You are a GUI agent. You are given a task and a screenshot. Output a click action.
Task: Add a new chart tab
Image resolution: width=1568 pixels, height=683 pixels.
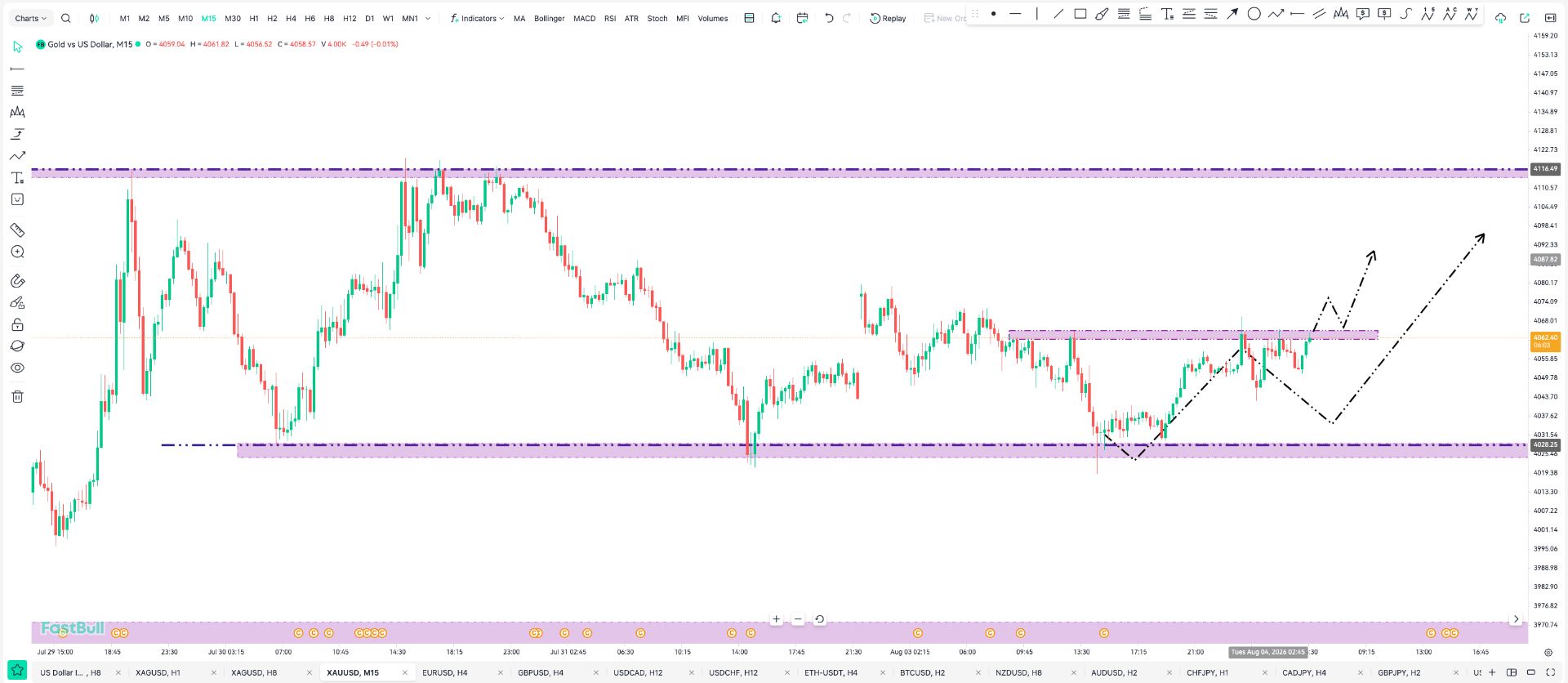tap(1492, 672)
